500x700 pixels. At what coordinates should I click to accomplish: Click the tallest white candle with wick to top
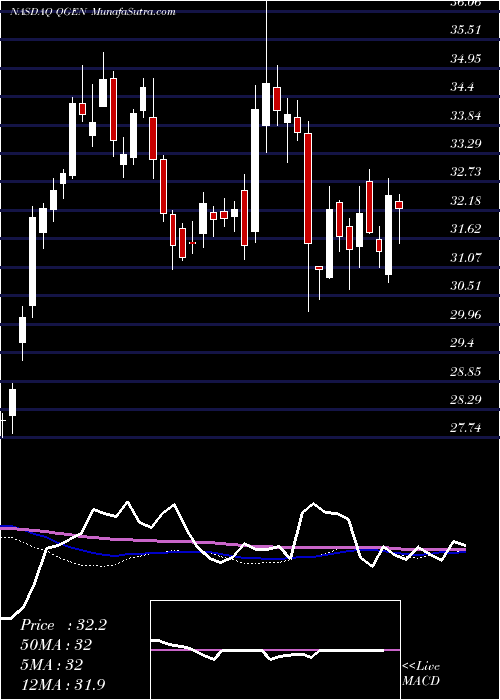266,104
